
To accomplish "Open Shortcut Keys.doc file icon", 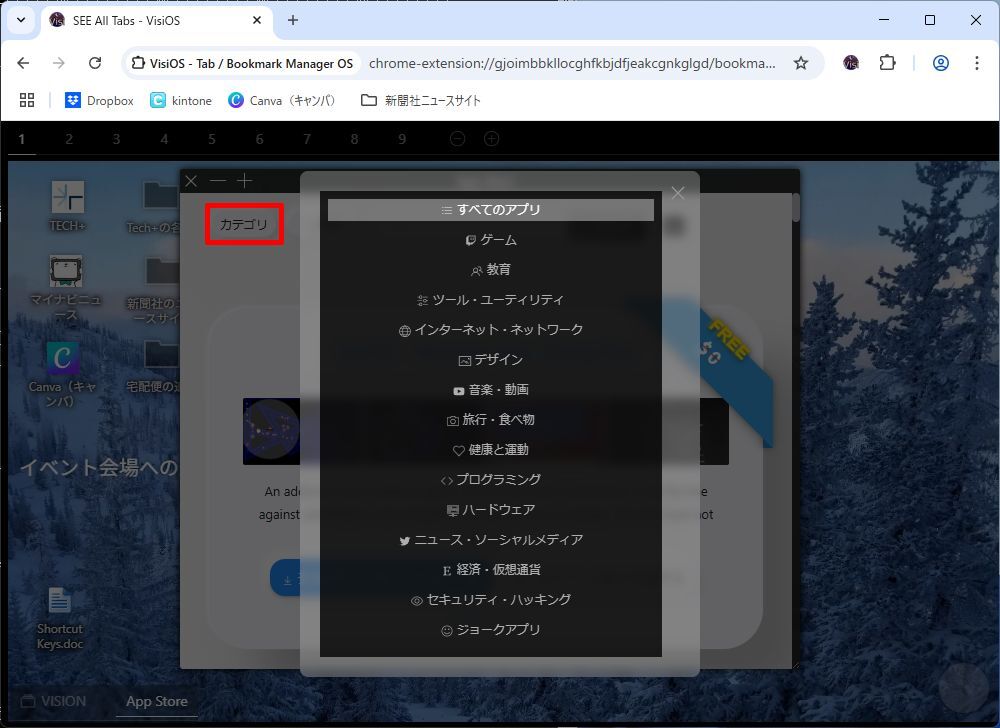I will 59,618.
